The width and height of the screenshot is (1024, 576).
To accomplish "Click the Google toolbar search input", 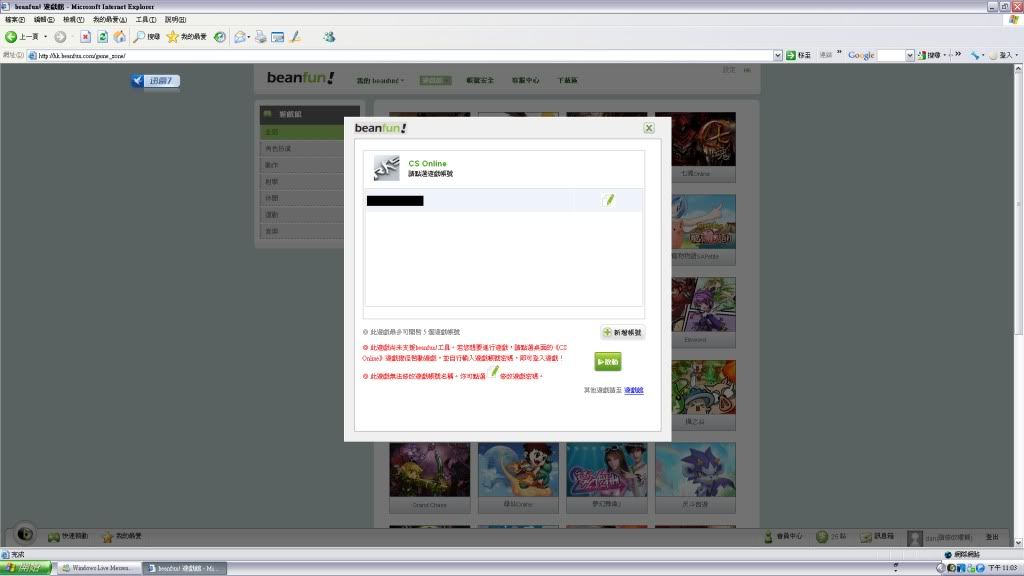I will pyautogui.click(x=891, y=56).
